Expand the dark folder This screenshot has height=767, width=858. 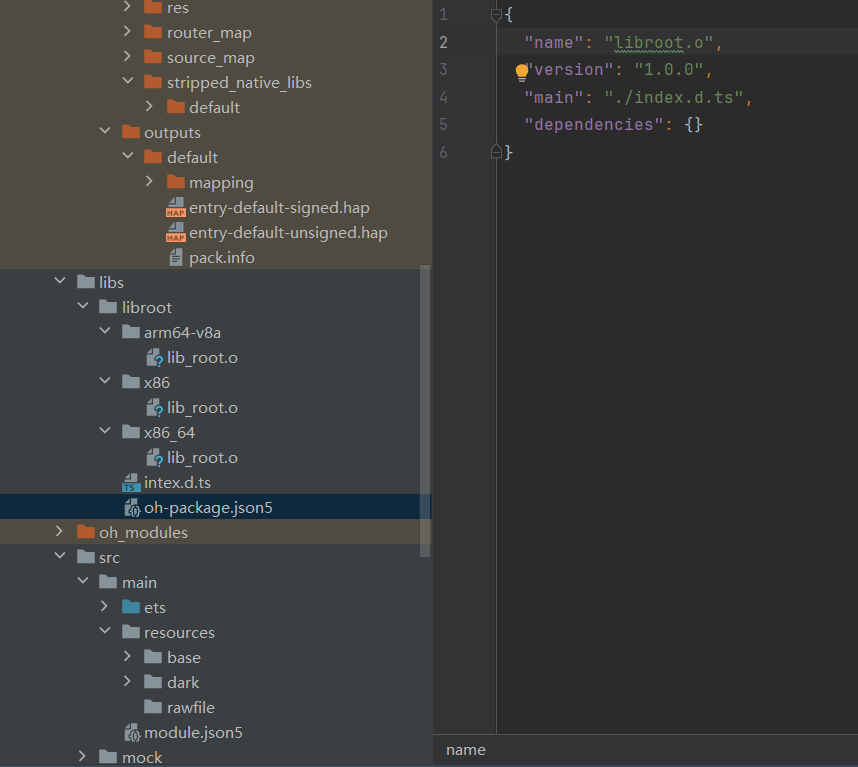pyautogui.click(x=127, y=681)
